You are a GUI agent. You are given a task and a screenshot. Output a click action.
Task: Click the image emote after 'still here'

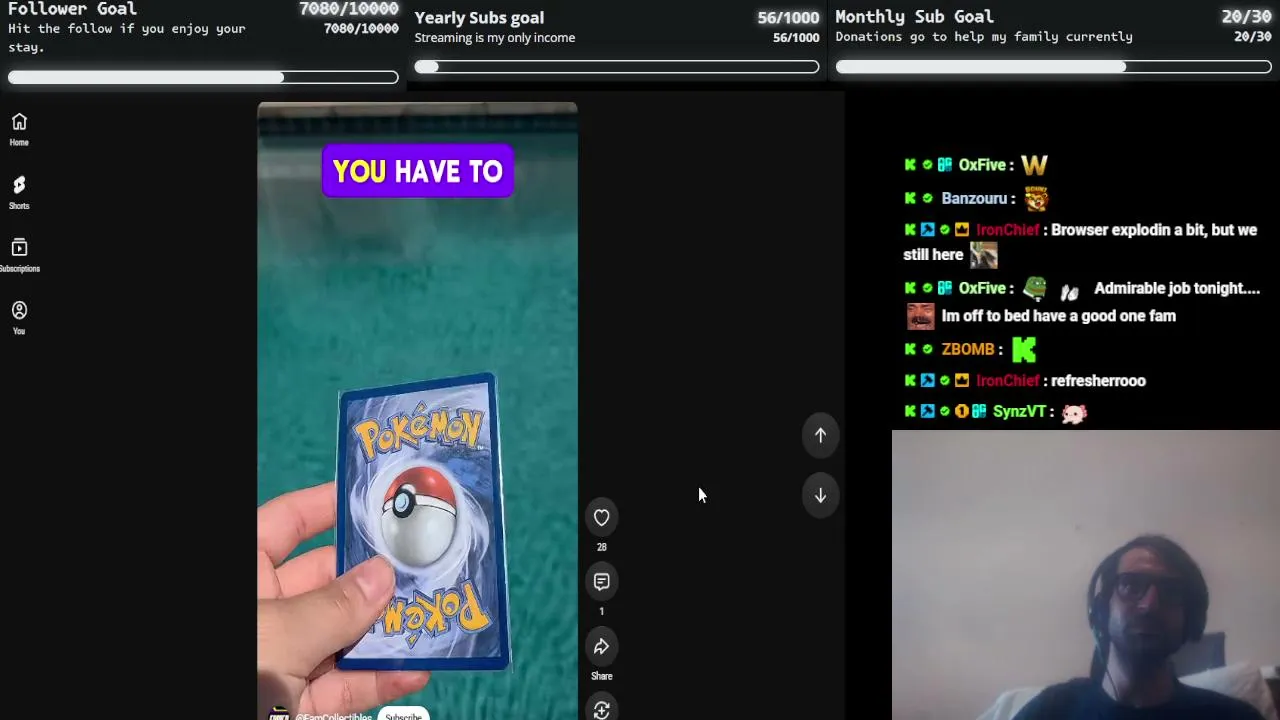(x=984, y=255)
